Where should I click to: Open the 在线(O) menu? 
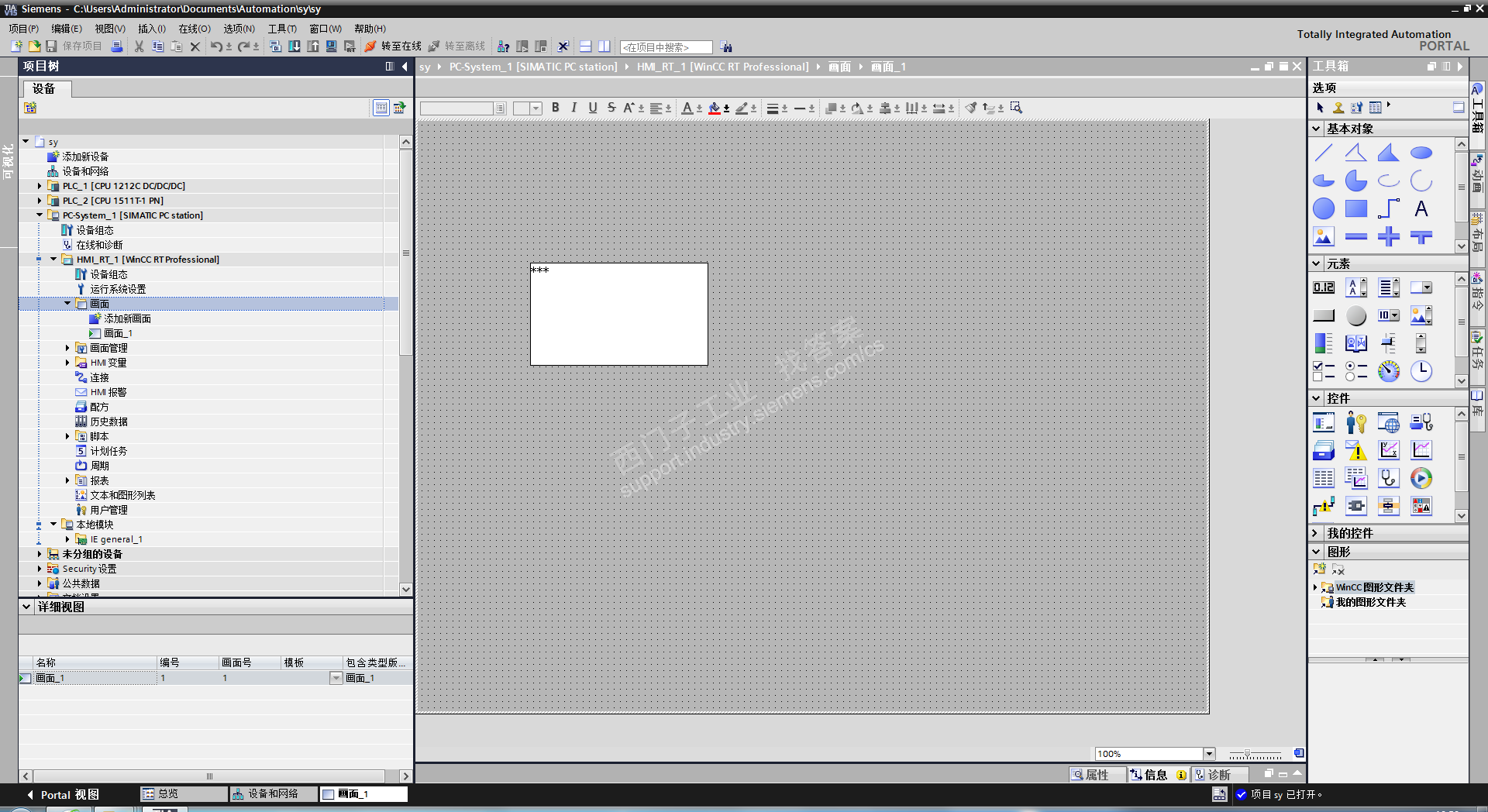click(x=195, y=29)
